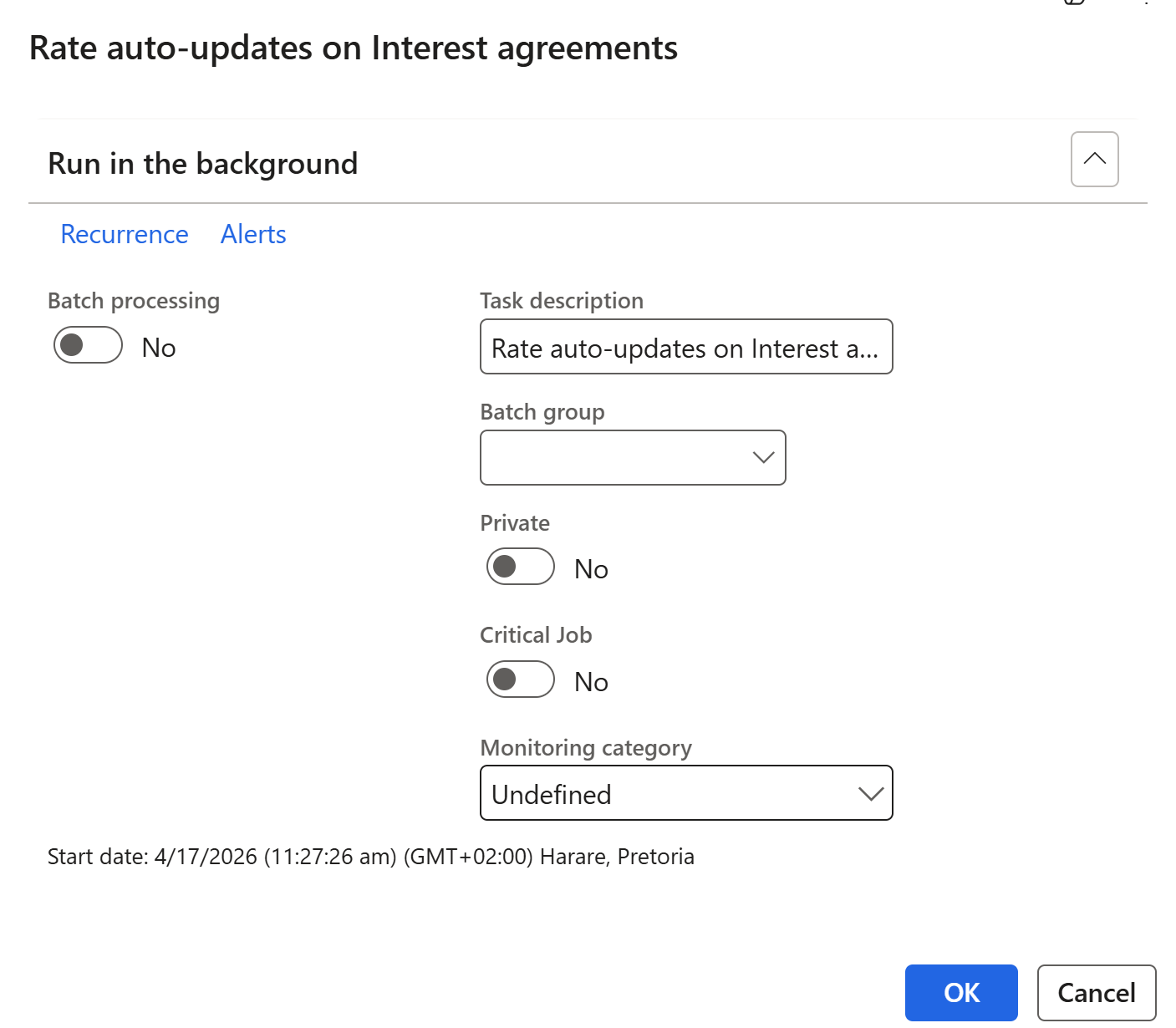Click the No label beside Private toggle
The width and height of the screenshot is (1176, 1028).
click(x=591, y=569)
